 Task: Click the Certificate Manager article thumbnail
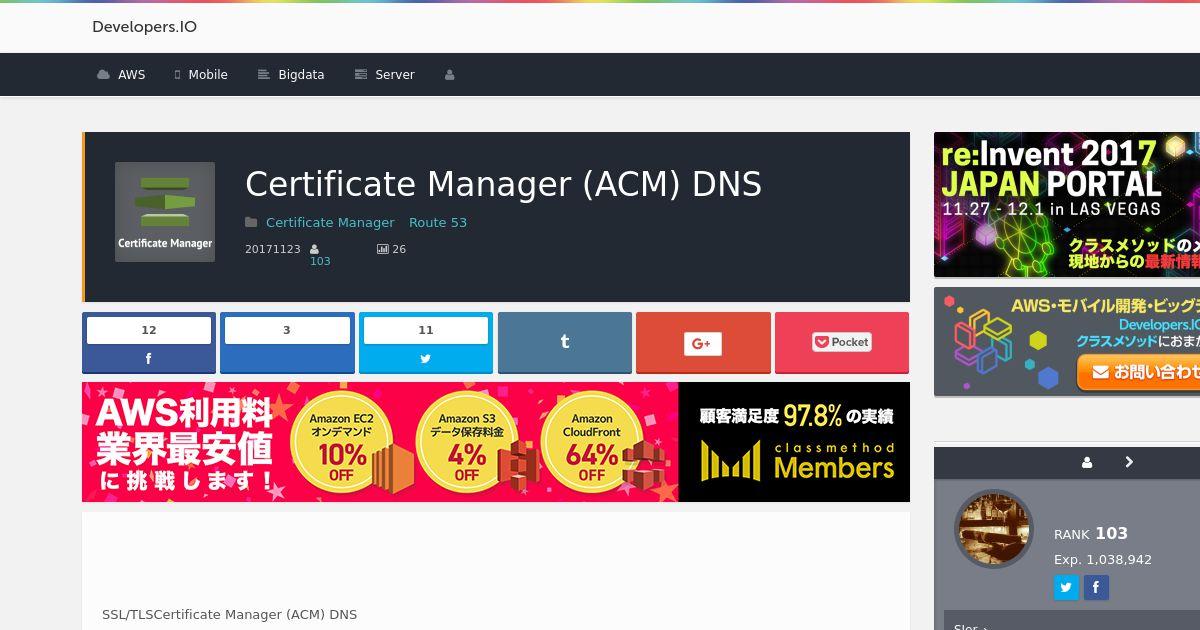pos(165,212)
